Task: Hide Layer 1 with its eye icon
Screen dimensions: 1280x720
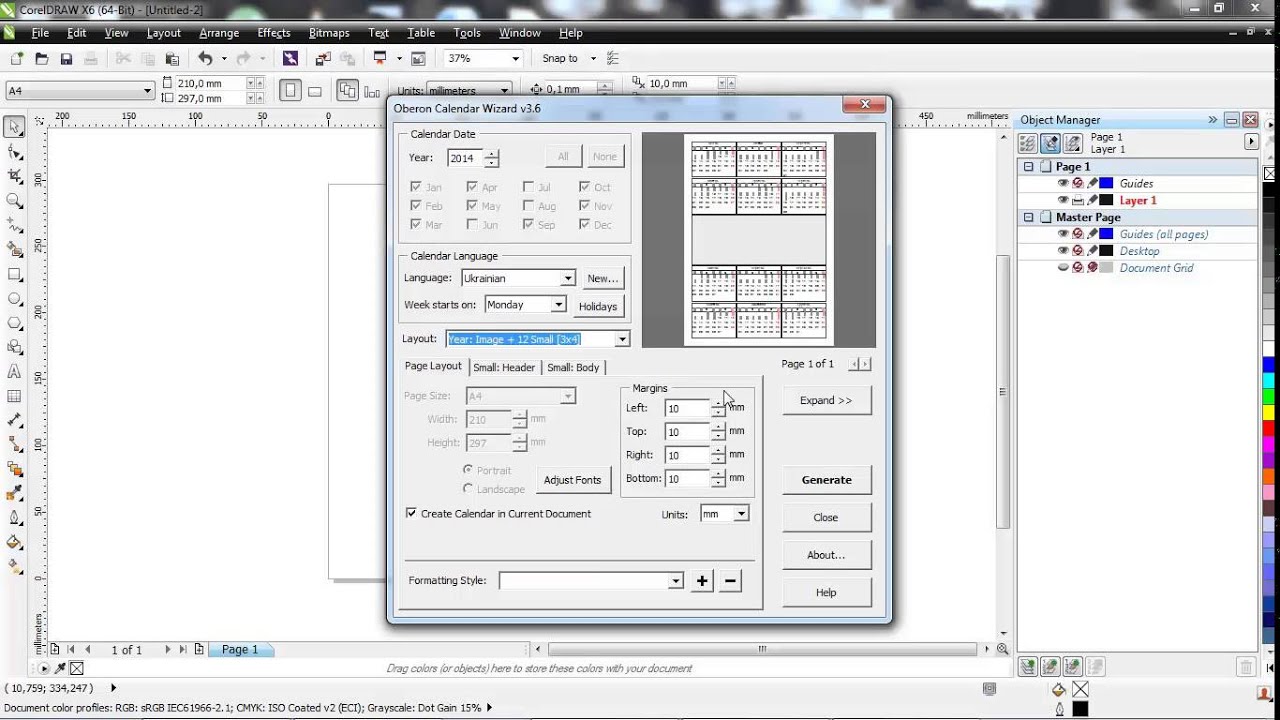Action: 1063,200
